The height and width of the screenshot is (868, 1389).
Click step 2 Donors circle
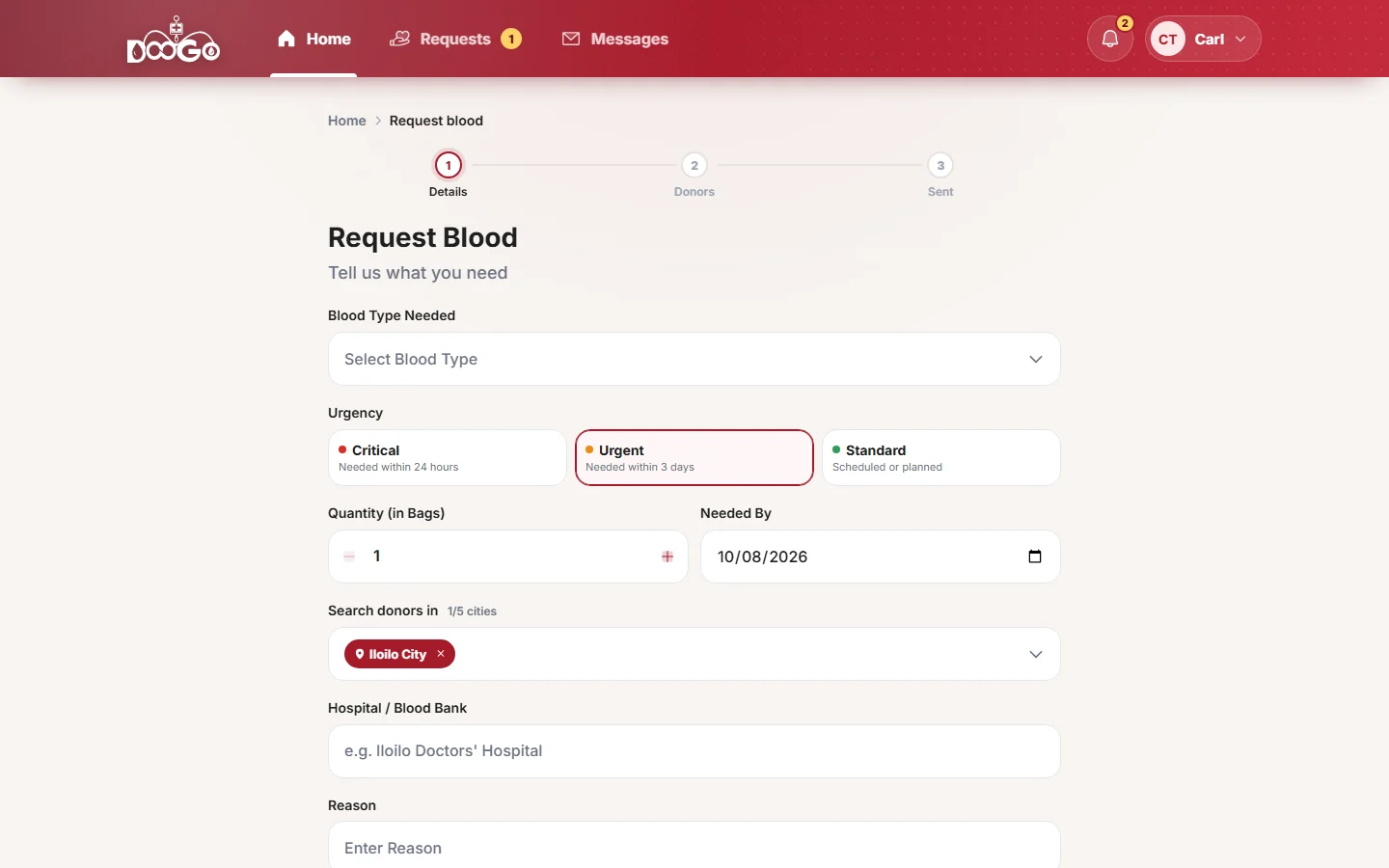694,165
